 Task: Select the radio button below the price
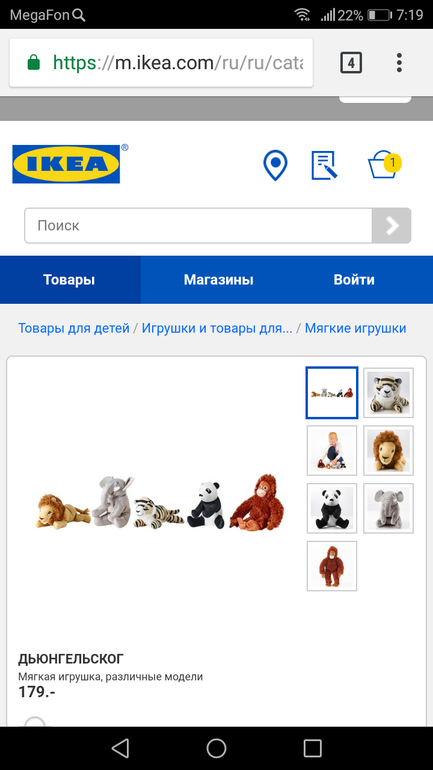point(34,721)
